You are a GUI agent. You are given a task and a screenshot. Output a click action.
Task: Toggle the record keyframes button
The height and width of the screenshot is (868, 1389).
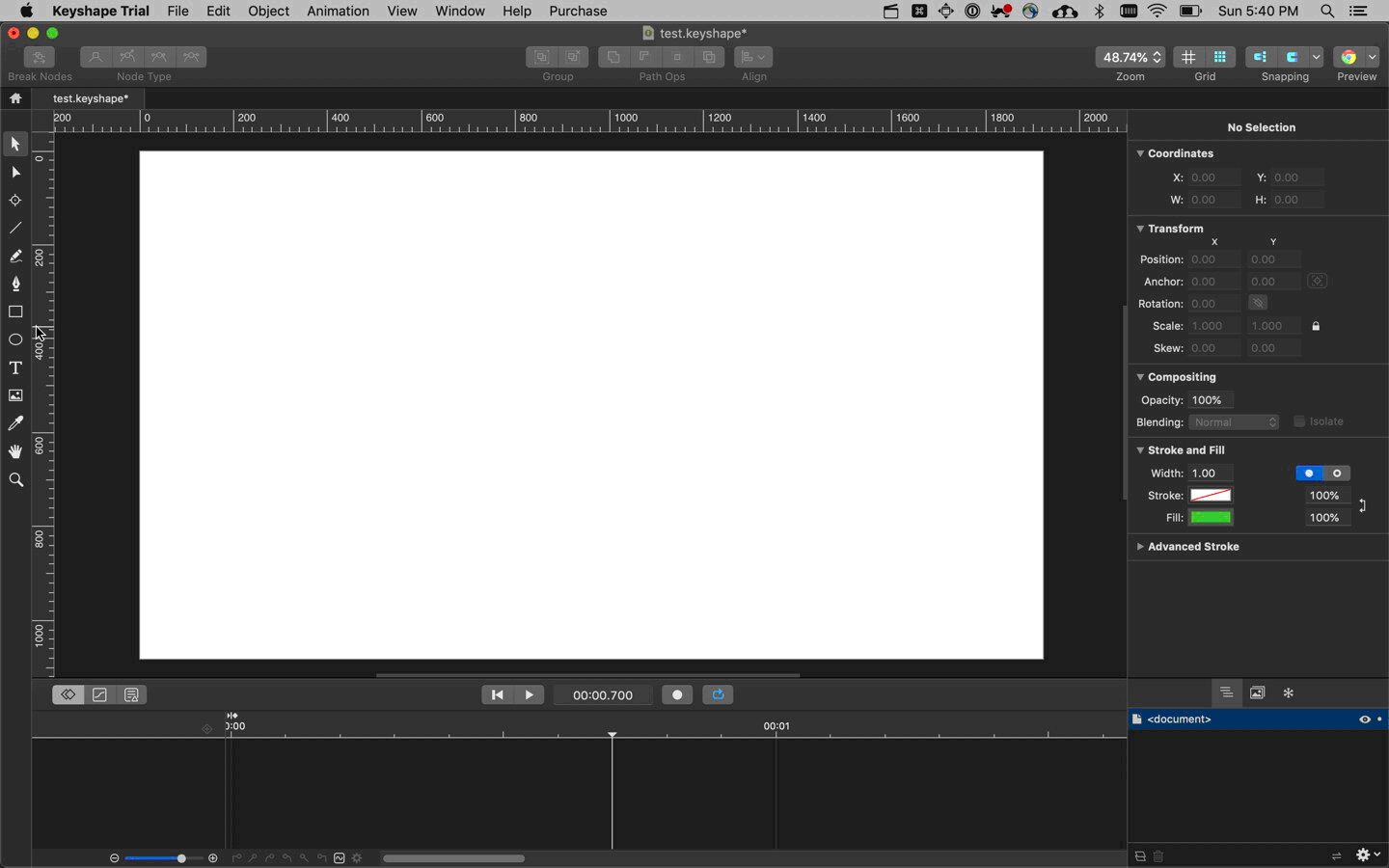pyautogui.click(x=677, y=694)
